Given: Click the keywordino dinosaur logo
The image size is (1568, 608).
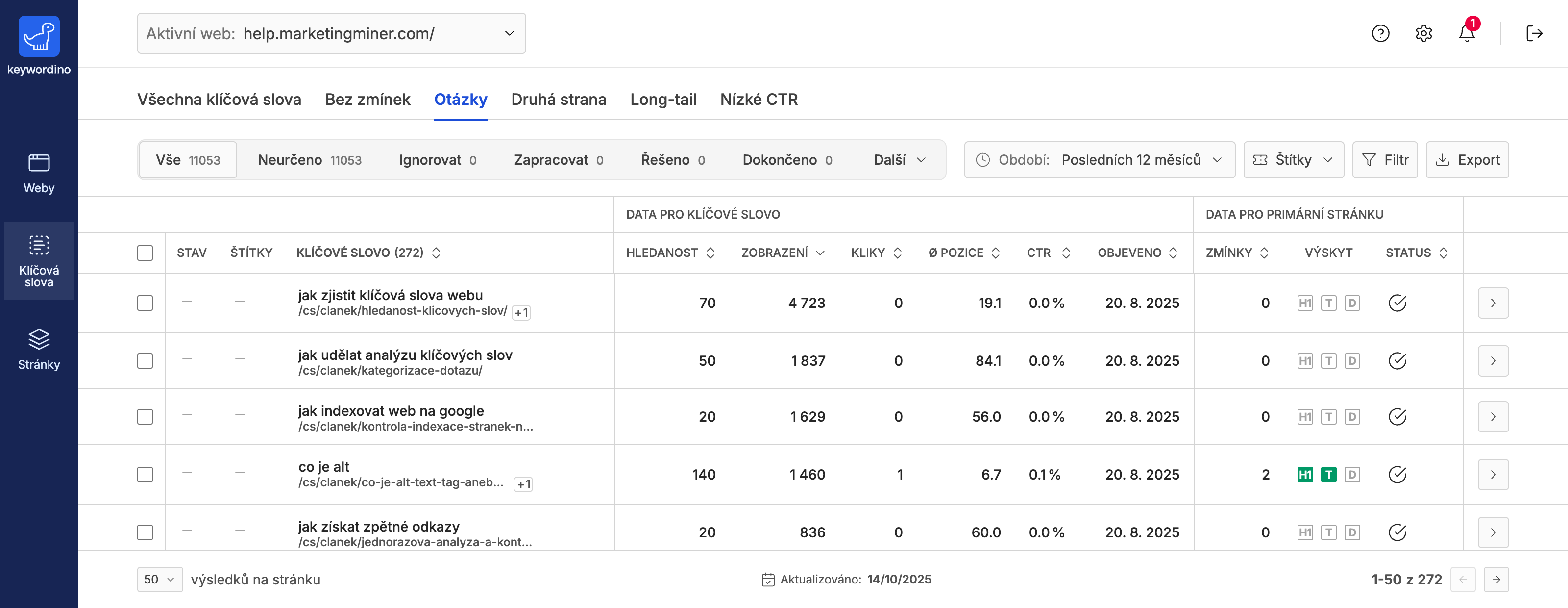Looking at the screenshot, I should (39, 37).
